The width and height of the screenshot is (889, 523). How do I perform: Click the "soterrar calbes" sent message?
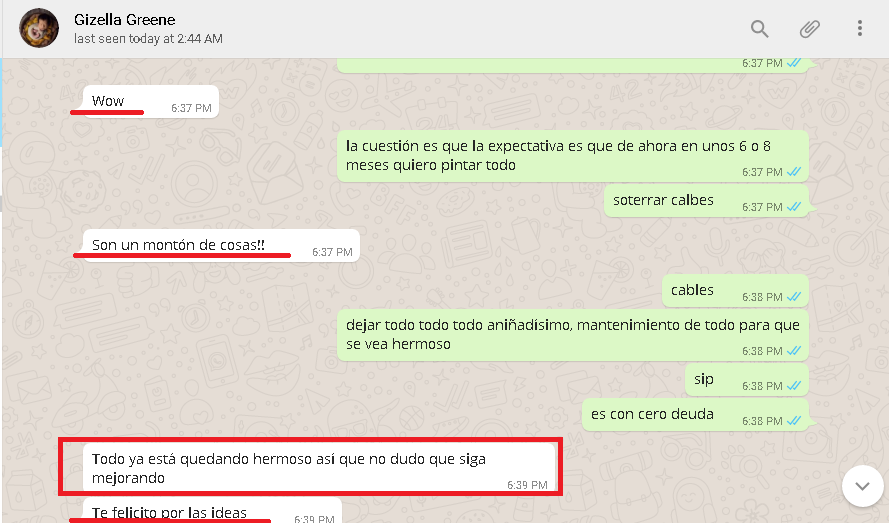tap(706, 201)
